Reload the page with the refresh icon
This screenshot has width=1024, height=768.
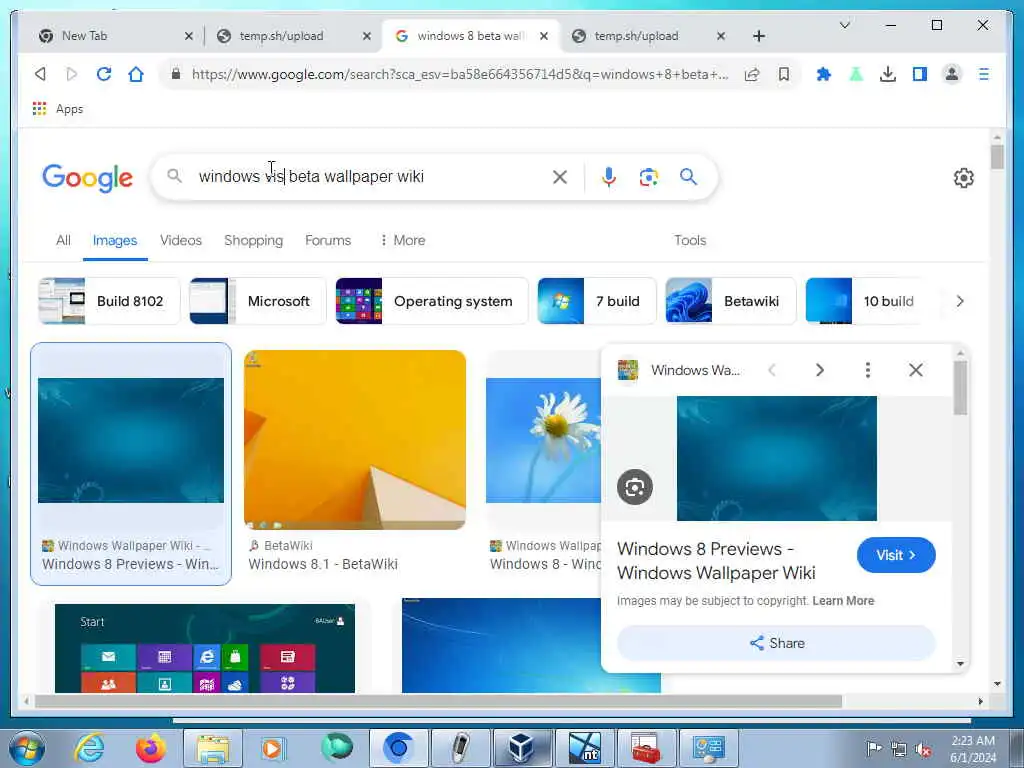coord(104,74)
